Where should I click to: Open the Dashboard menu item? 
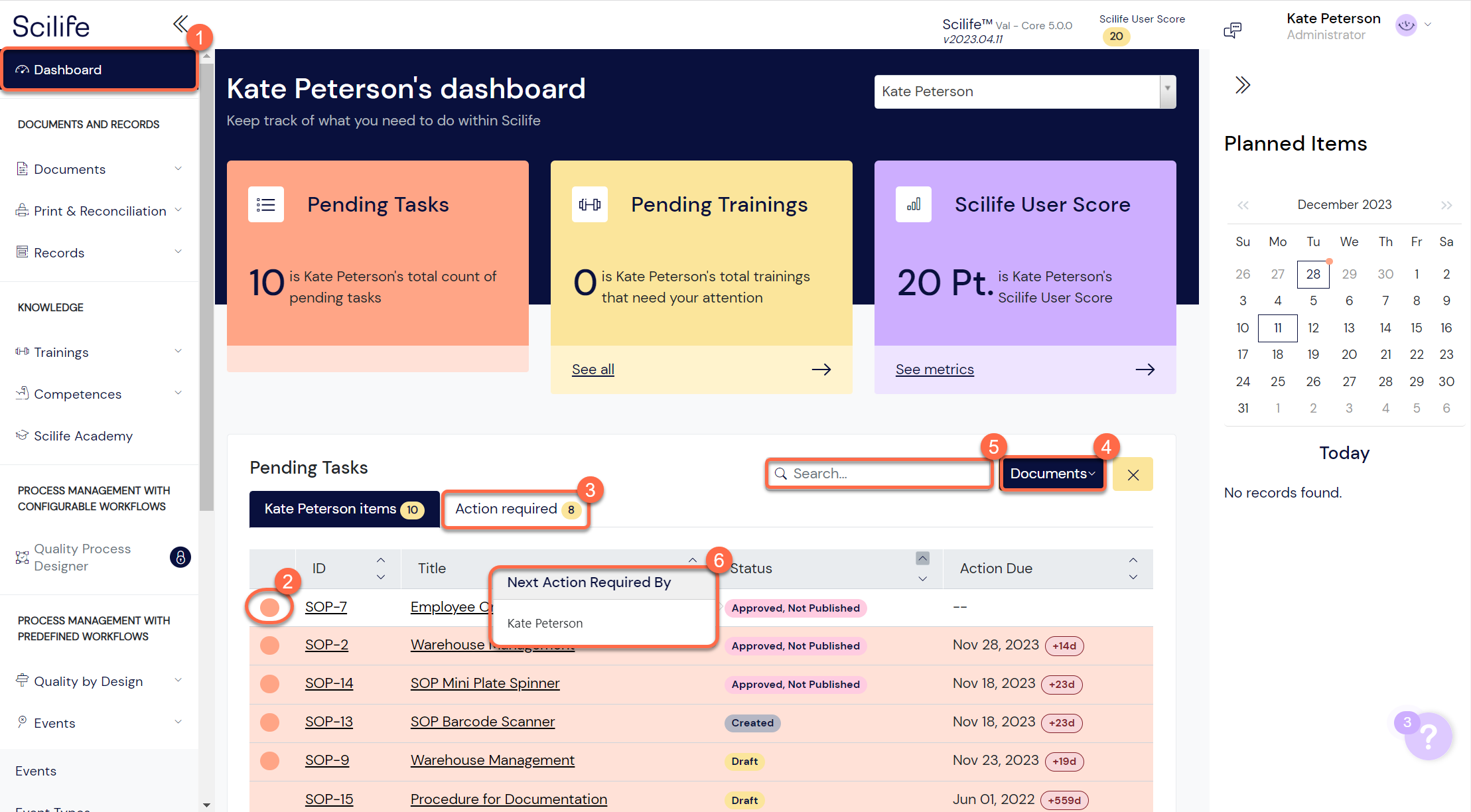pyautogui.click(x=100, y=69)
